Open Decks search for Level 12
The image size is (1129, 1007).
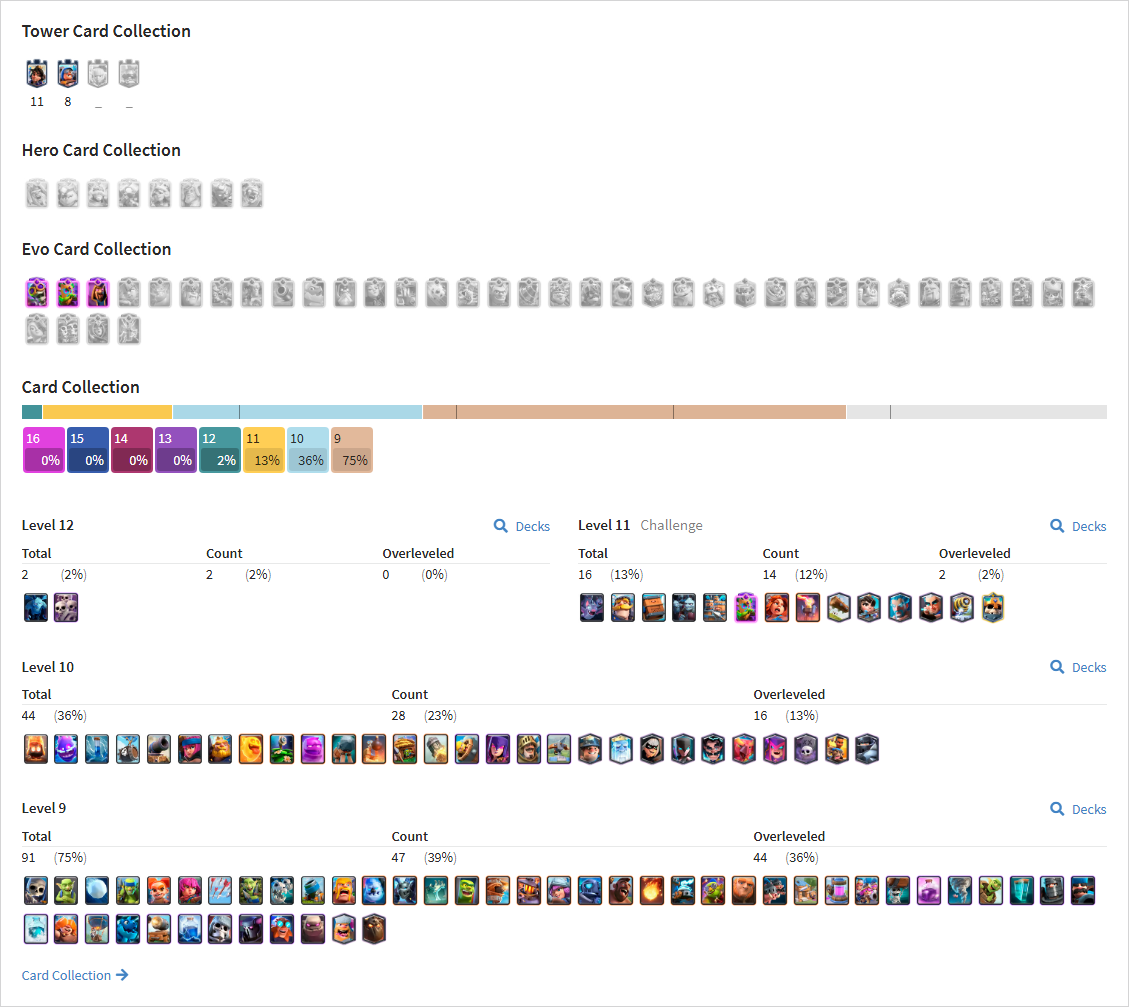(522, 526)
